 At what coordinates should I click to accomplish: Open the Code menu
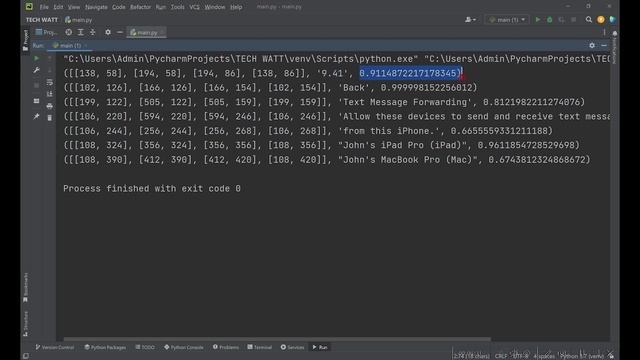pyautogui.click(x=119, y=7)
